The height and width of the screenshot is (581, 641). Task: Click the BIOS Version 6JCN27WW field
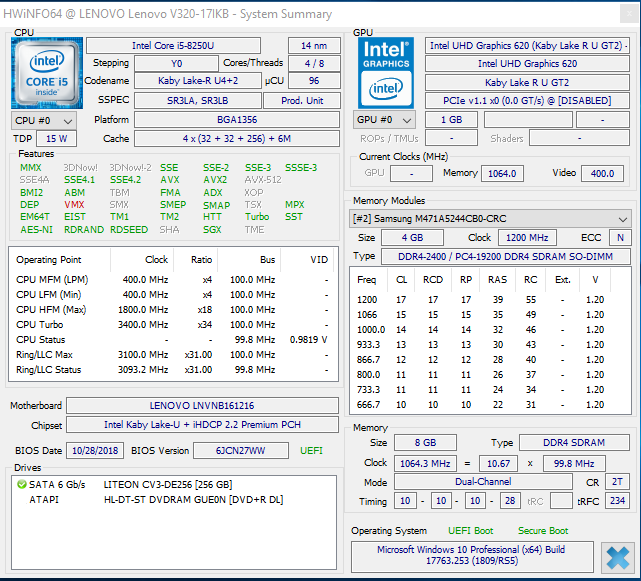tap(241, 451)
